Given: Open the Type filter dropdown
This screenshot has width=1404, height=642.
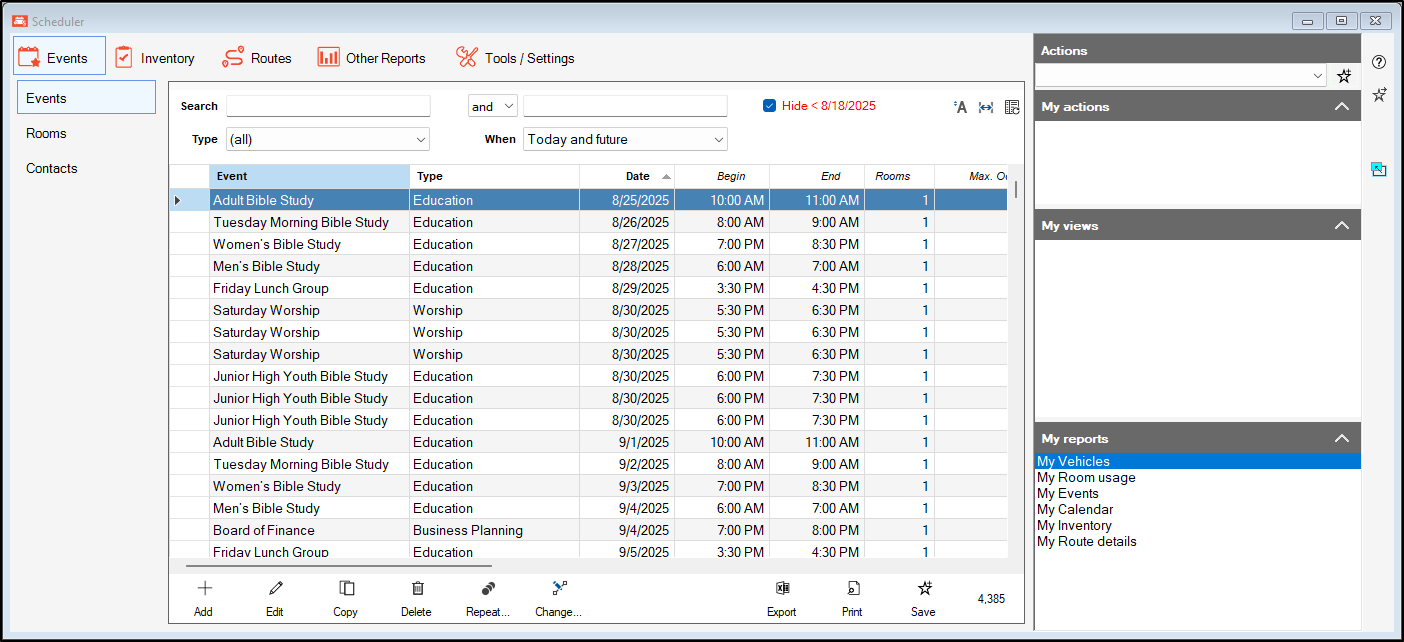Looking at the screenshot, I should [x=327, y=140].
